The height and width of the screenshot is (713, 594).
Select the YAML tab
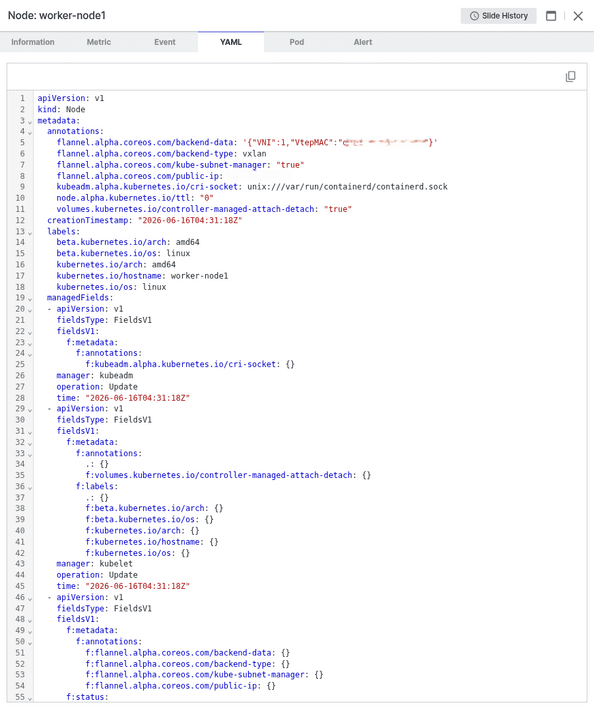pos(231,42)
